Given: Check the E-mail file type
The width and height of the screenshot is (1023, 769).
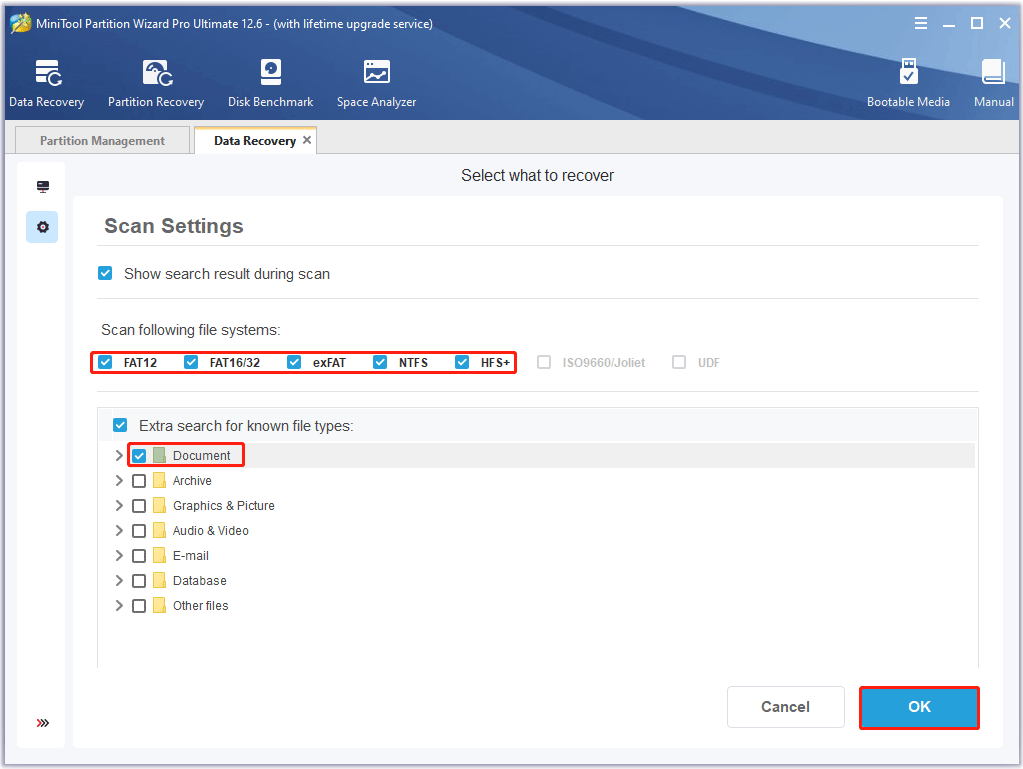Looking at the screenshot, I should point(139,556).
